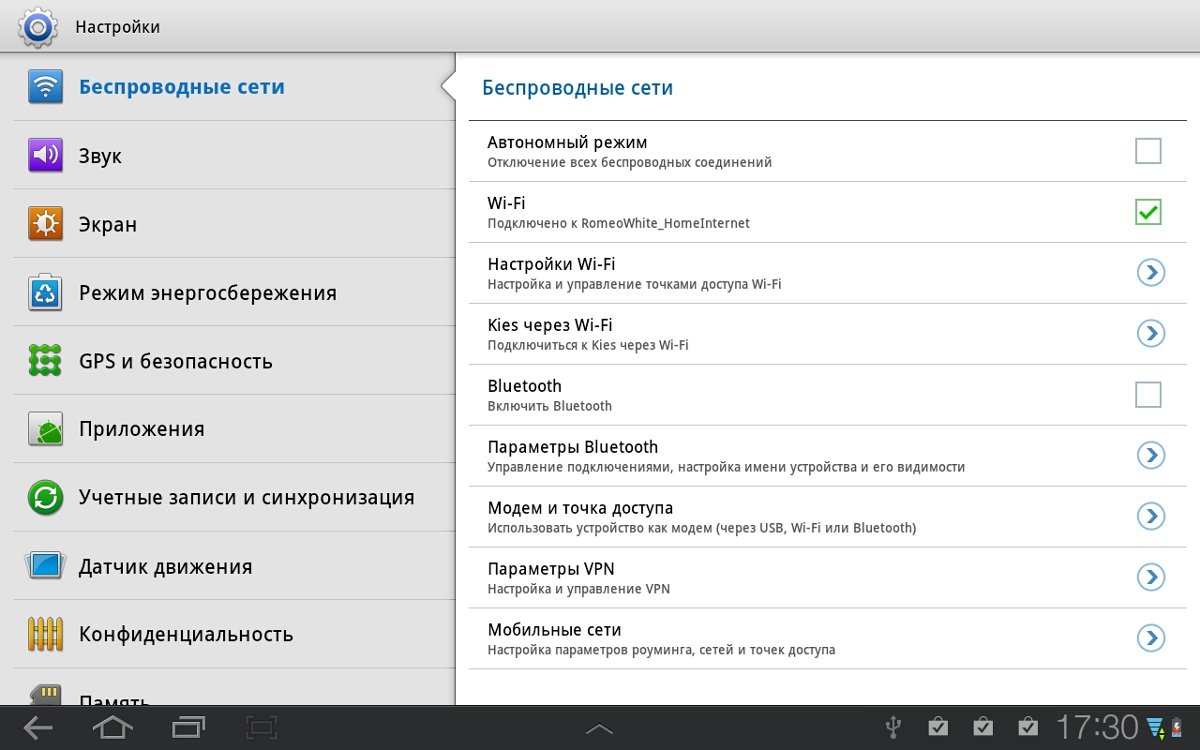The width and height of the screenshot is (1200, 750).
Task: Tap the sync icon for Учетные записи
Action: tap(45, 497)
